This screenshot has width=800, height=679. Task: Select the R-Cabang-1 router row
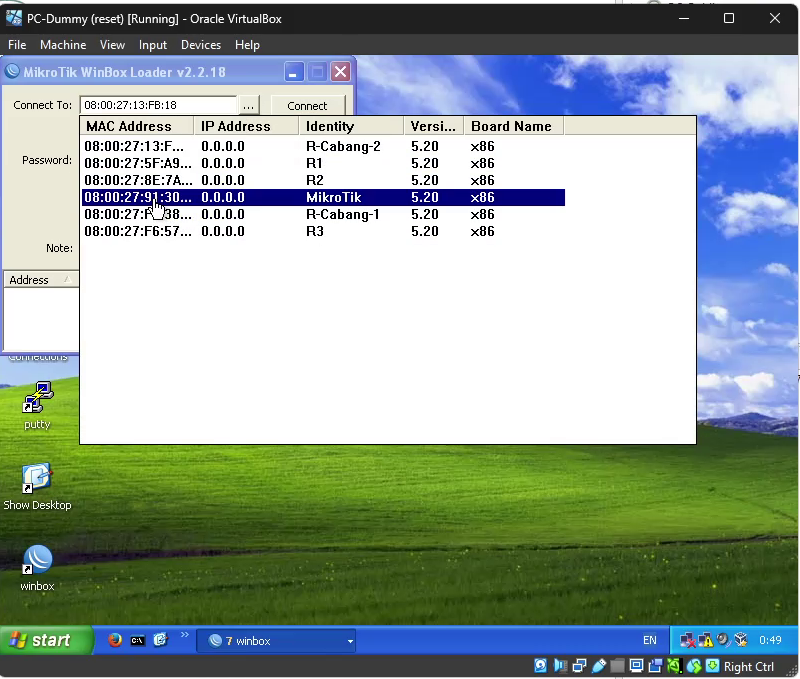coord(323,214)
